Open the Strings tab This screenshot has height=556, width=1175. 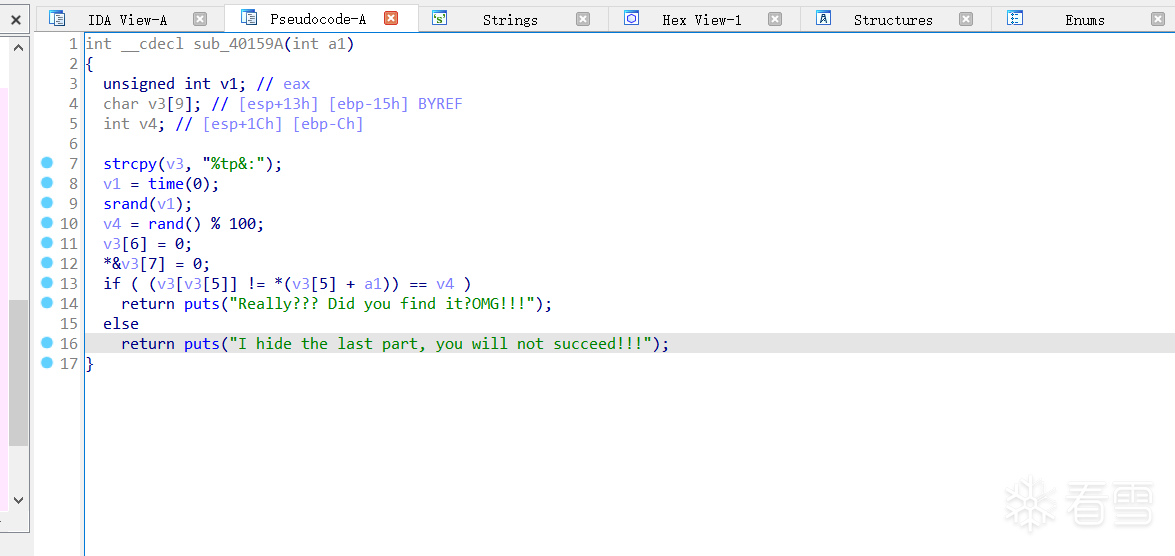point(510,20)
